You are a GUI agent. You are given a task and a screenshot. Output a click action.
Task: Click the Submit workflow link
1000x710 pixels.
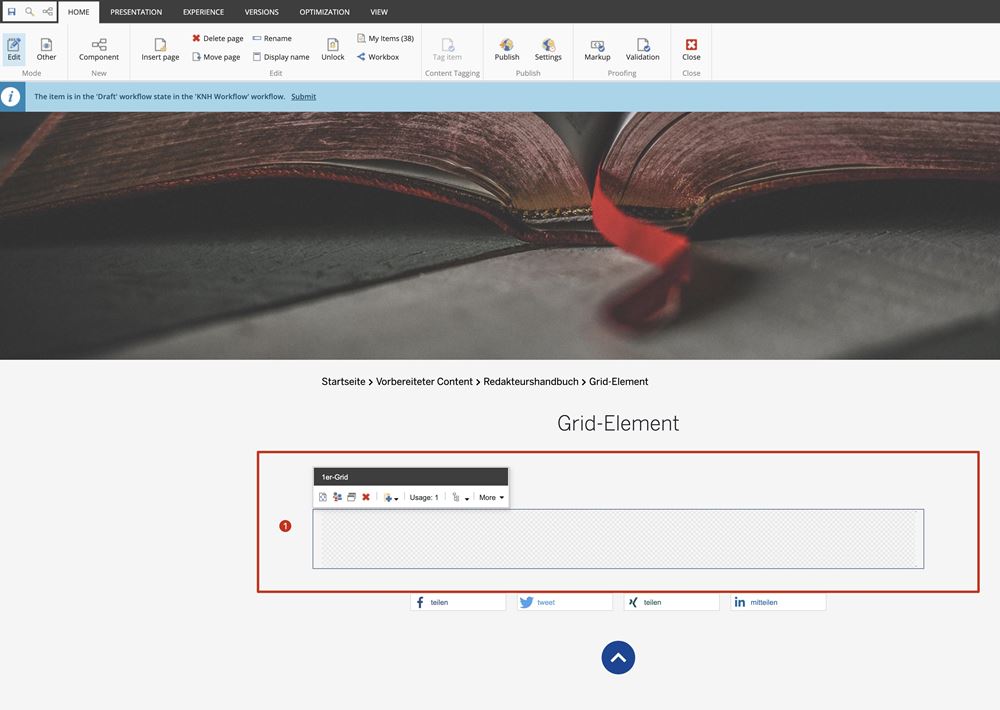tap(303, 97)
